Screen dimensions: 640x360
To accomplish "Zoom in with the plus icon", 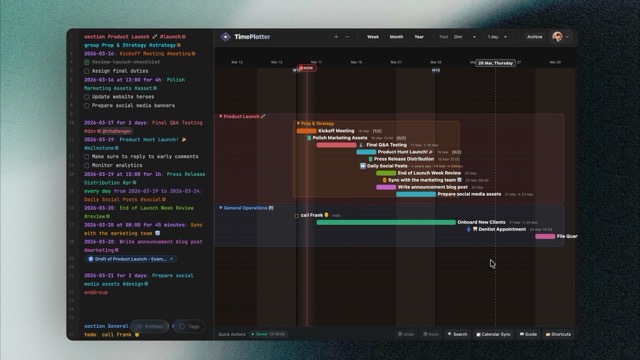I will (336, 37).
